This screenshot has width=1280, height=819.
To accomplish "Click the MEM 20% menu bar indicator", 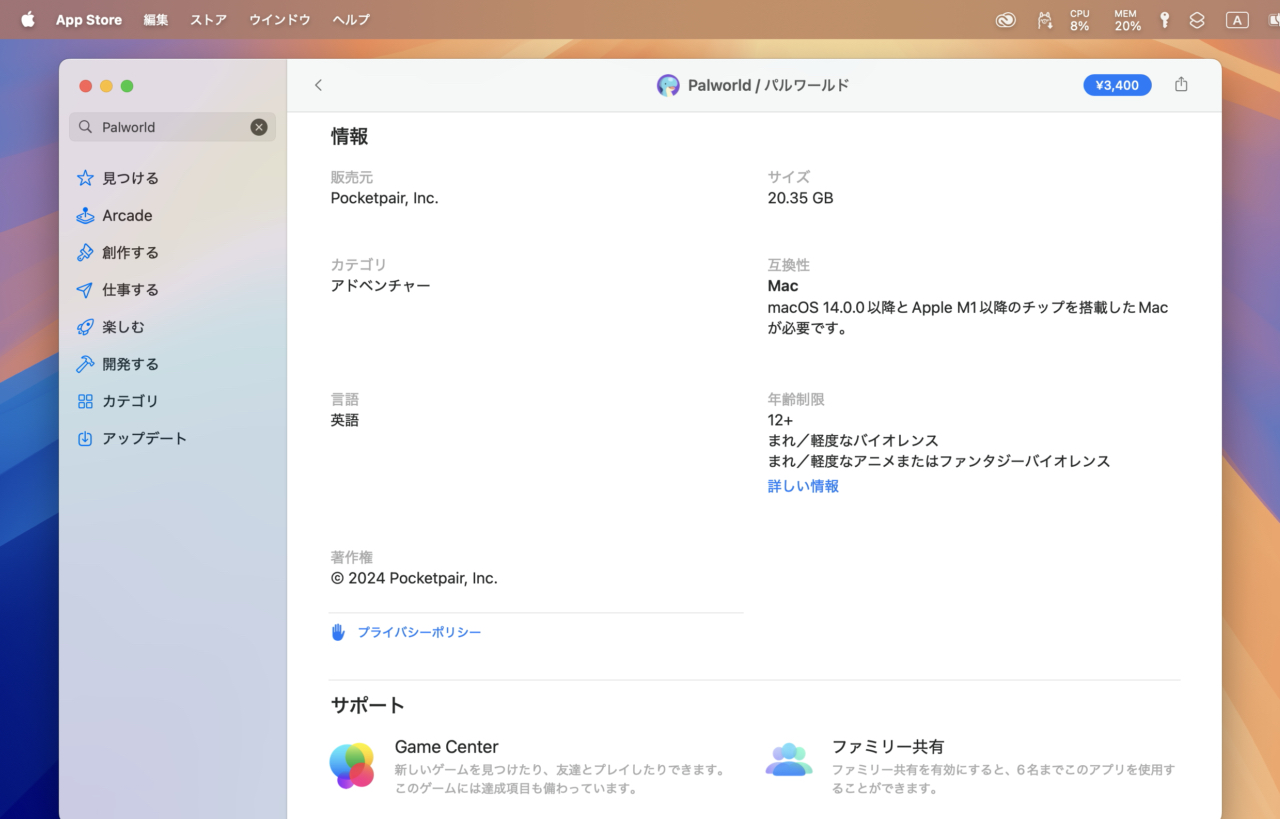I will pos(1127,19).
